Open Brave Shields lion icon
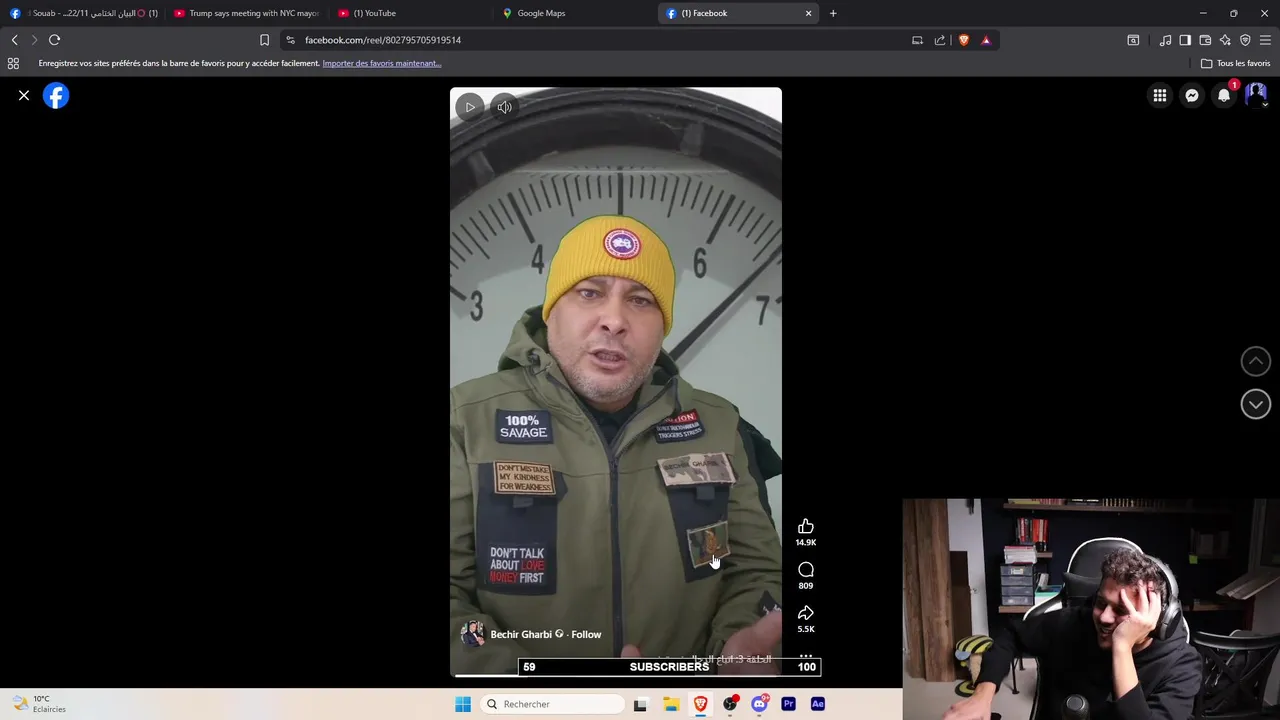1280x720 pixels. tap(964, 40)
